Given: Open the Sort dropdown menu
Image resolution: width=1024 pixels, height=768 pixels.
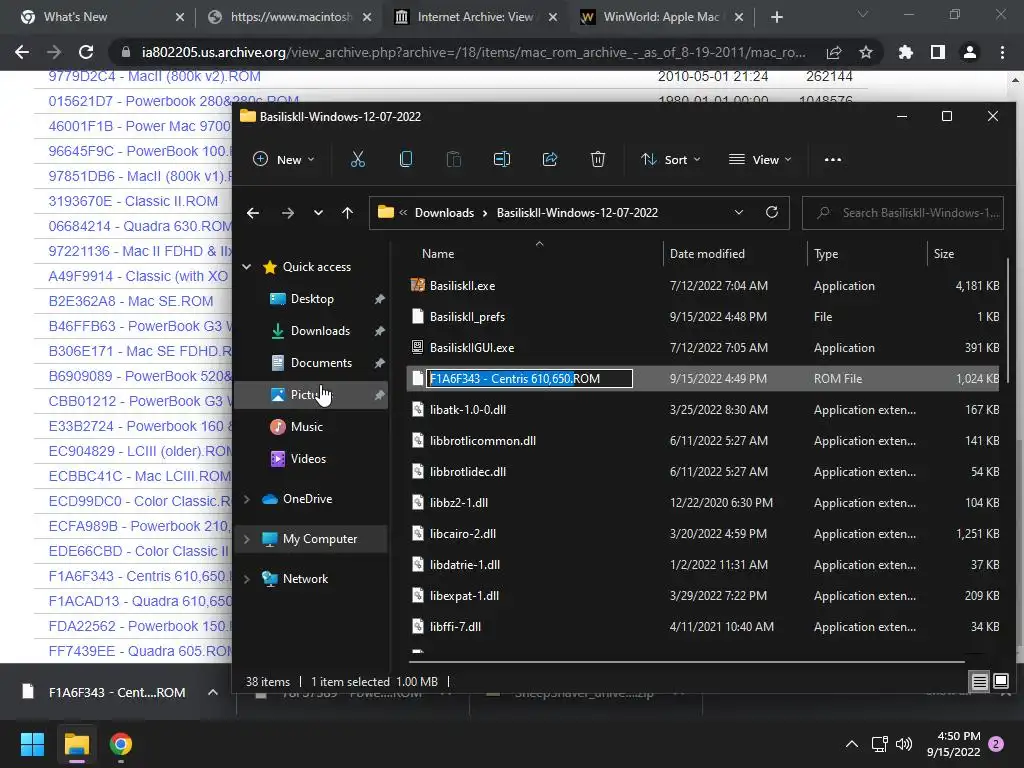Looking at the screenshot, I should pos(671,159).
